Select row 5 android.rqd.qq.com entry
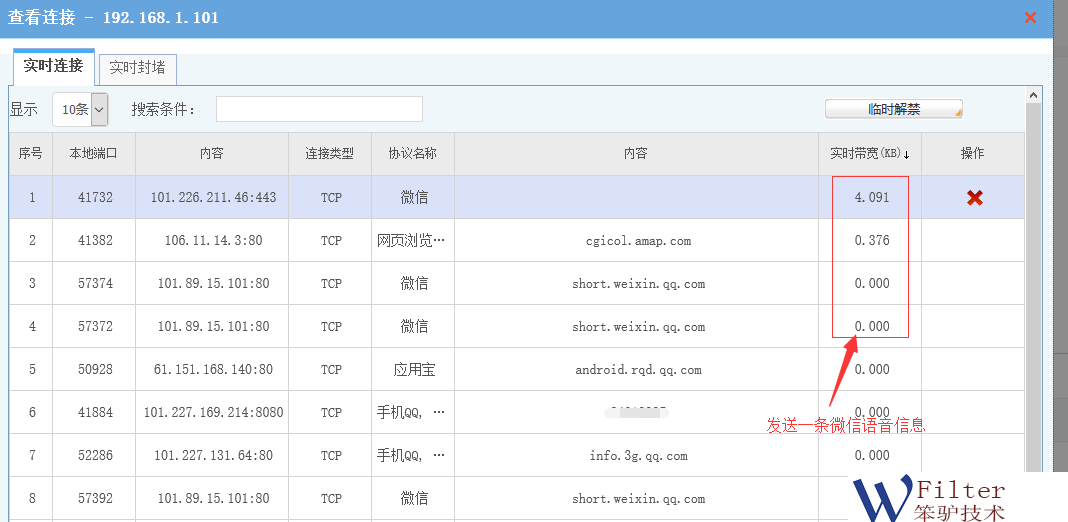The width and height of the screenshot is (1068, 522). coord(638,370)
